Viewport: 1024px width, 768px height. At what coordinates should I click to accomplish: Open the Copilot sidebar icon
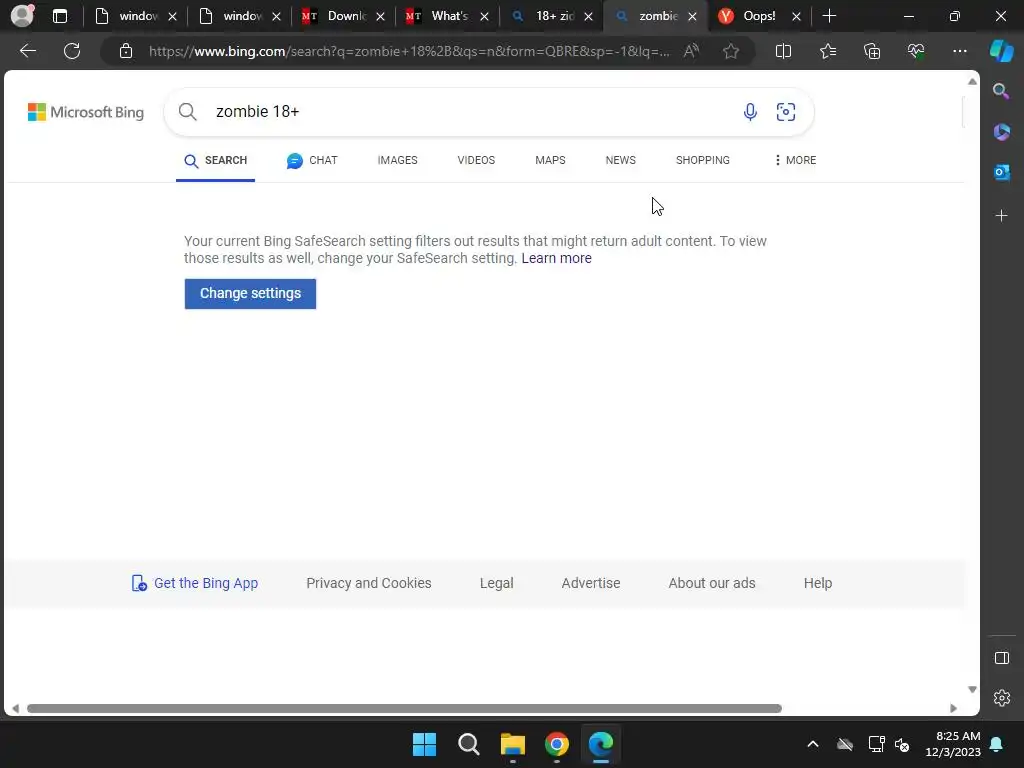pos(1001,50)
